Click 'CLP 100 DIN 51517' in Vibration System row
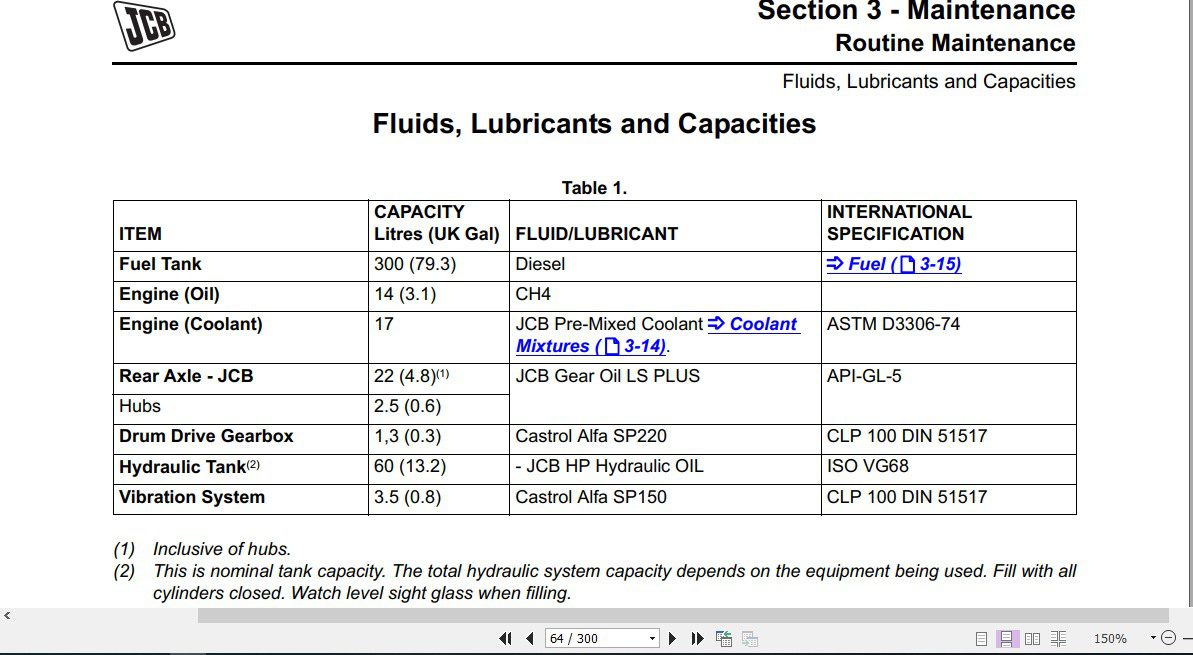This screenshot has width=1193, height=655. click(x=907, y=498)
